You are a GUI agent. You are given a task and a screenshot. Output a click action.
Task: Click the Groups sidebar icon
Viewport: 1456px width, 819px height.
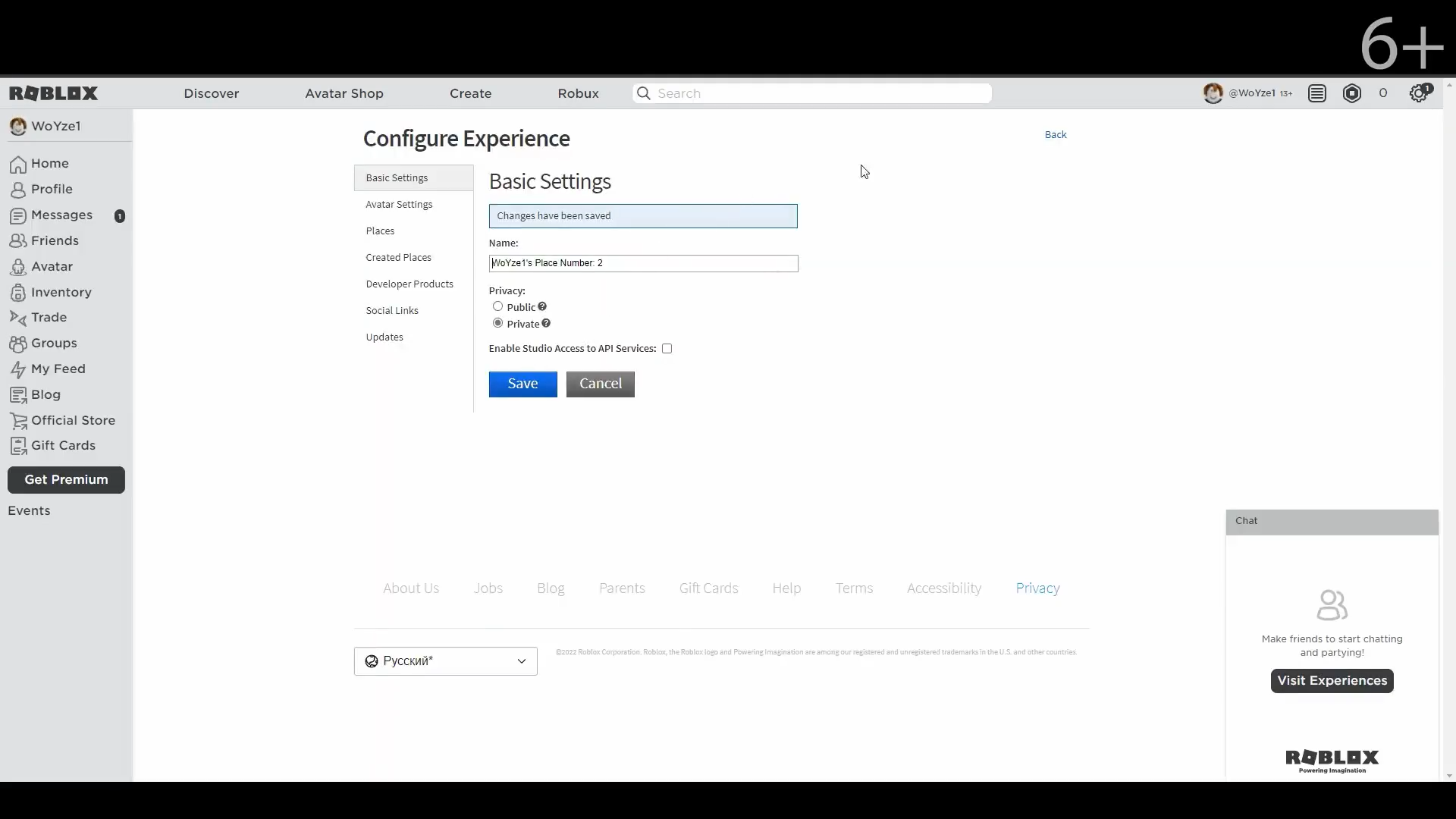(18, 344)
